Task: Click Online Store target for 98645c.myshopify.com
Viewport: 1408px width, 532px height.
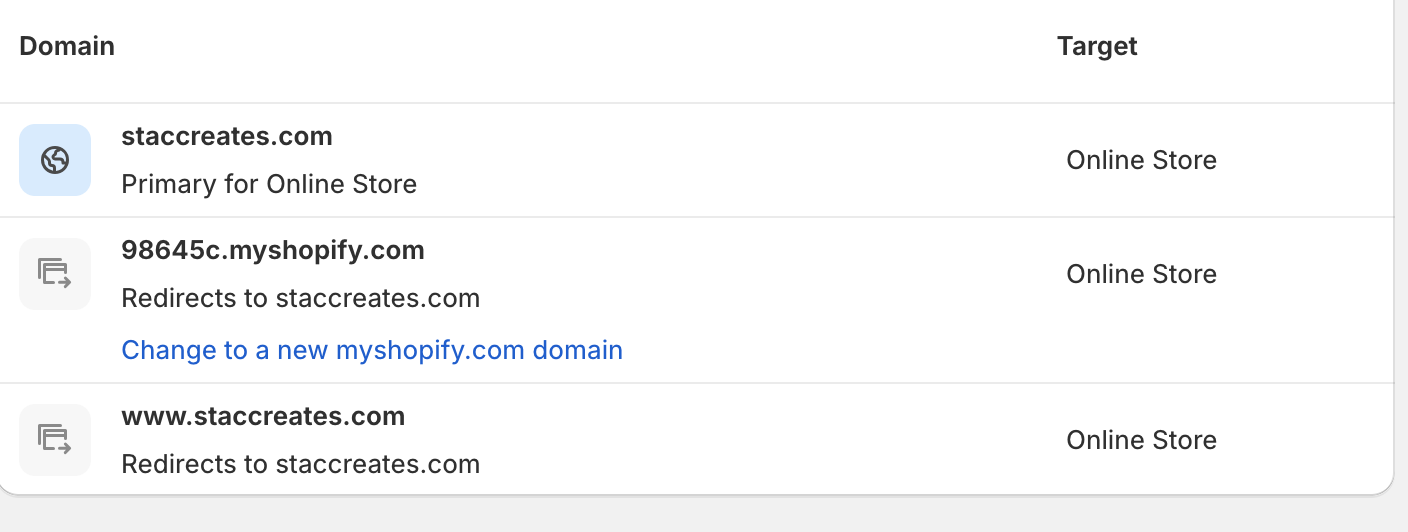Action: click(1141, 274)
